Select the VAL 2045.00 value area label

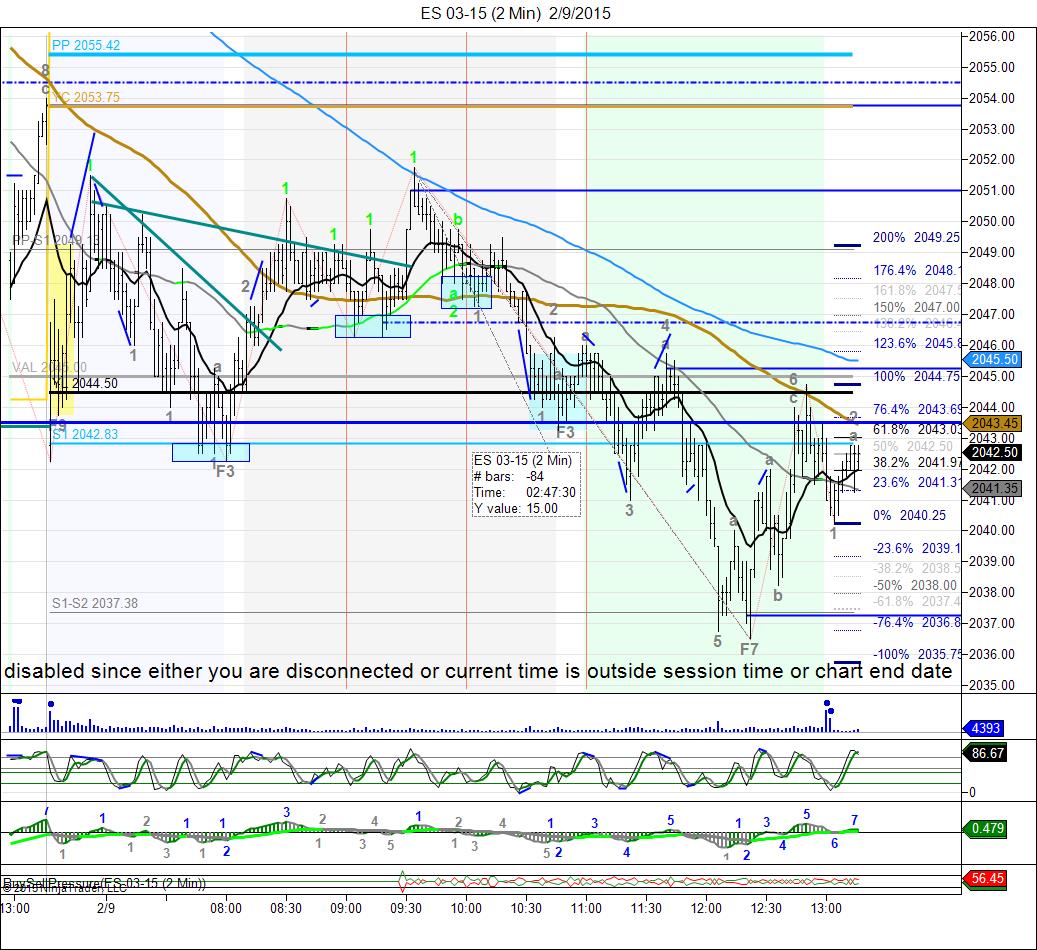pyautogui.click(x=49, y=367)
